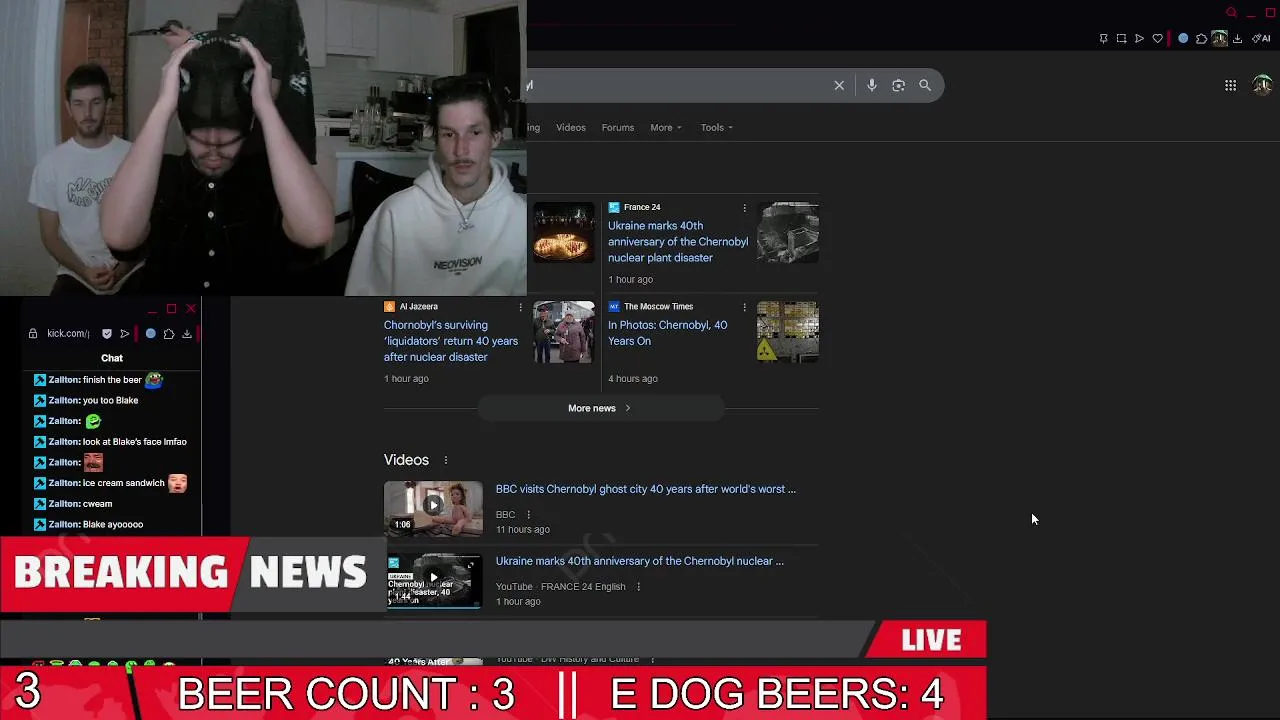The width and height of the screenshot is (1280, 720).
Task: Click the search icon in title bar
Action: [1231, 13]
